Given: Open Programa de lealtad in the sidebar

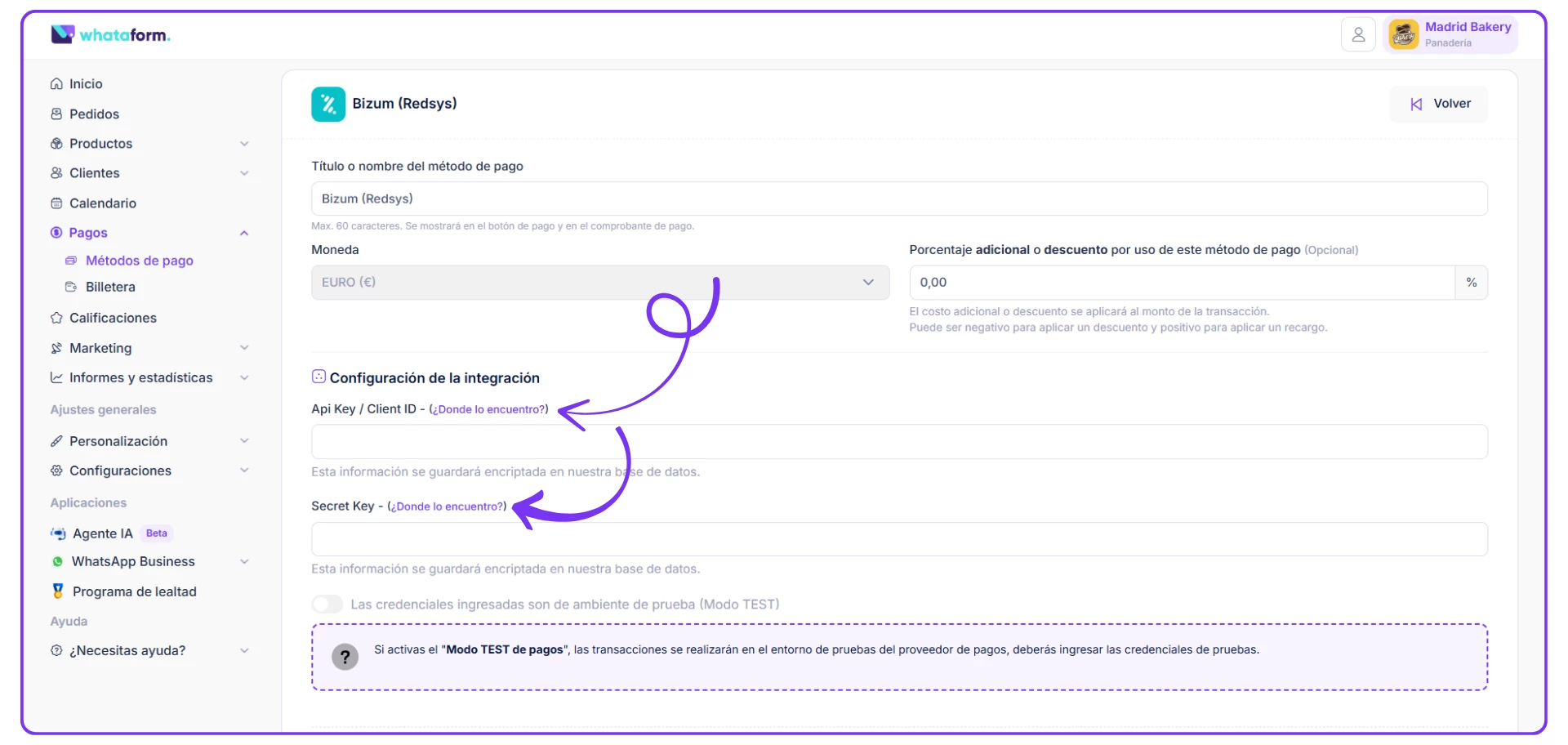Looking at the screenshot, I should [134, 591].
